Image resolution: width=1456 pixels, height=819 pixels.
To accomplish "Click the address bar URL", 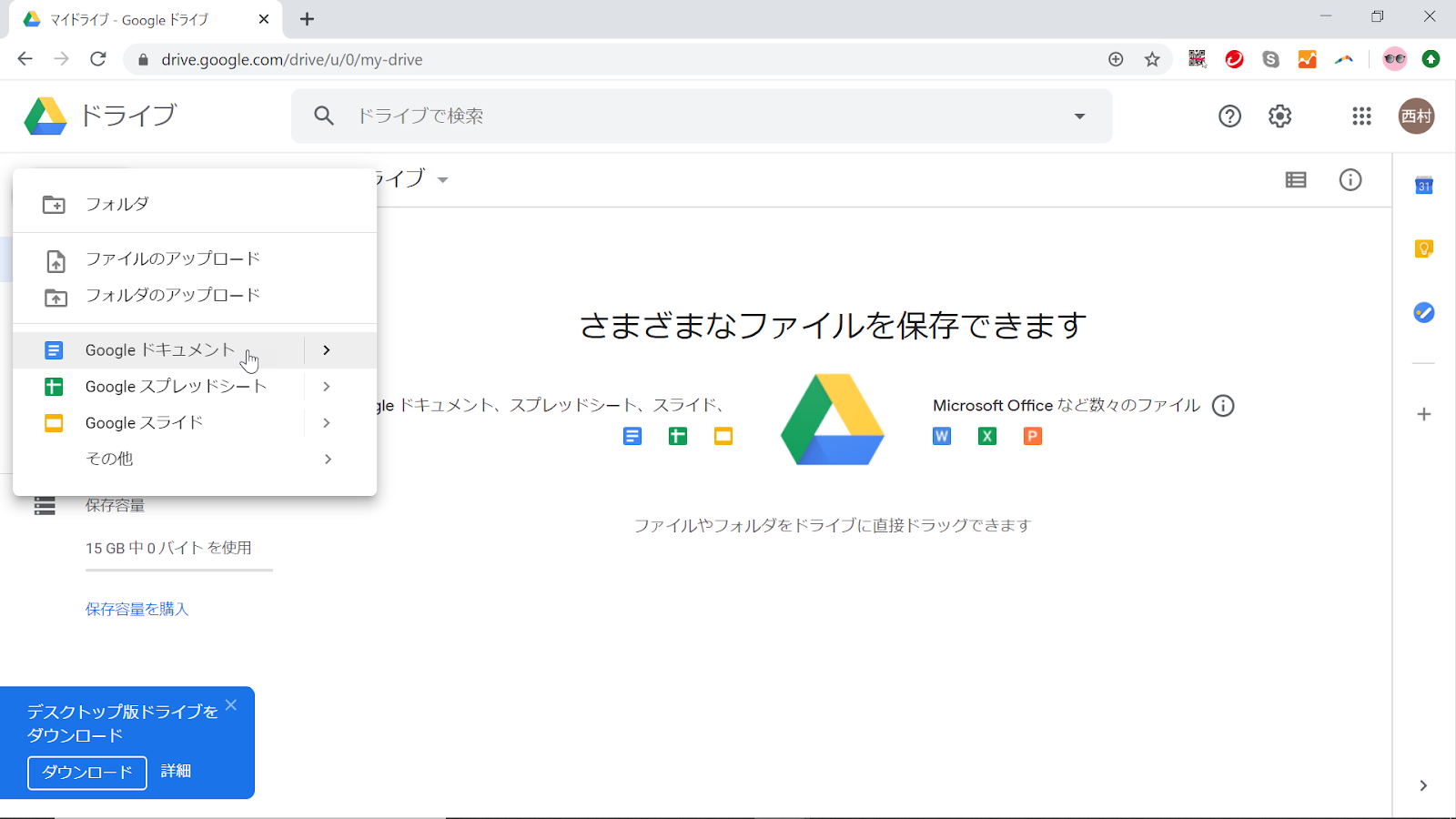I will pos(292,59).
